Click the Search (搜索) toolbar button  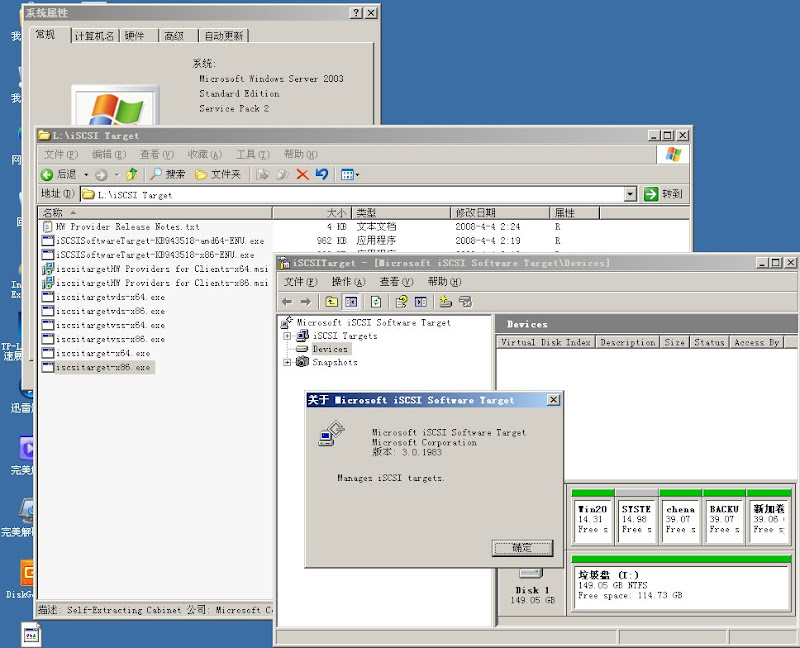(x=168, y=175)
